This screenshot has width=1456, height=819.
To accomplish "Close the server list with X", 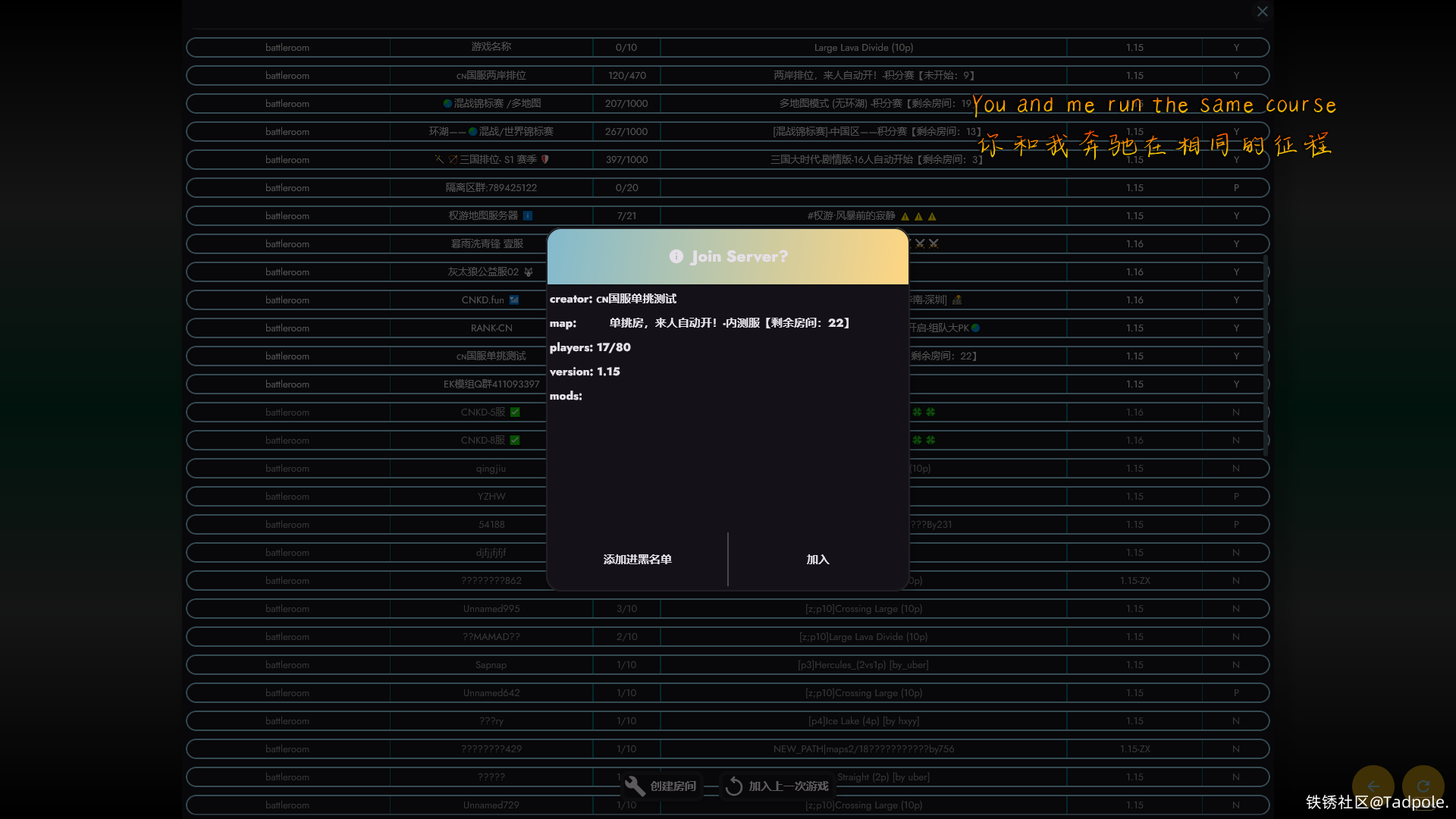I will click(1262, 11).
